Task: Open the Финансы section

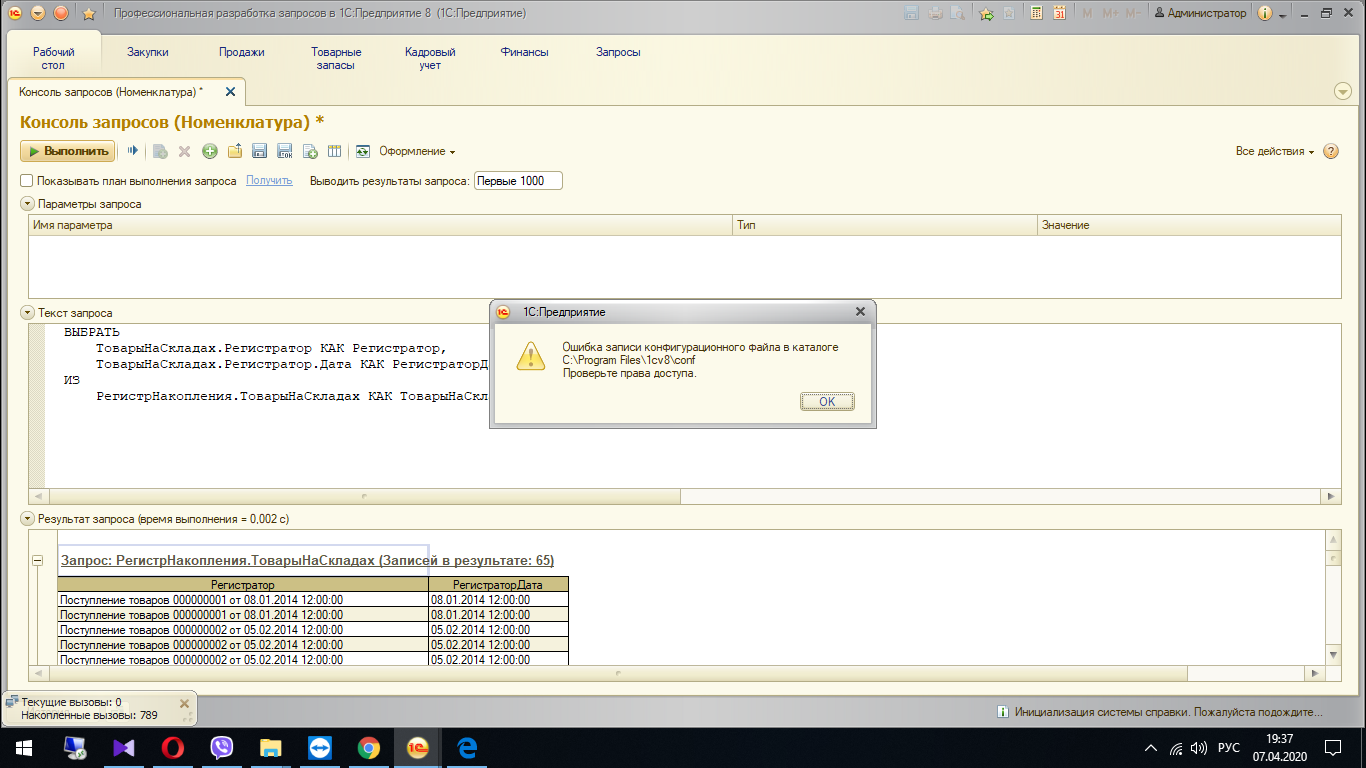Action: [524, 52]
